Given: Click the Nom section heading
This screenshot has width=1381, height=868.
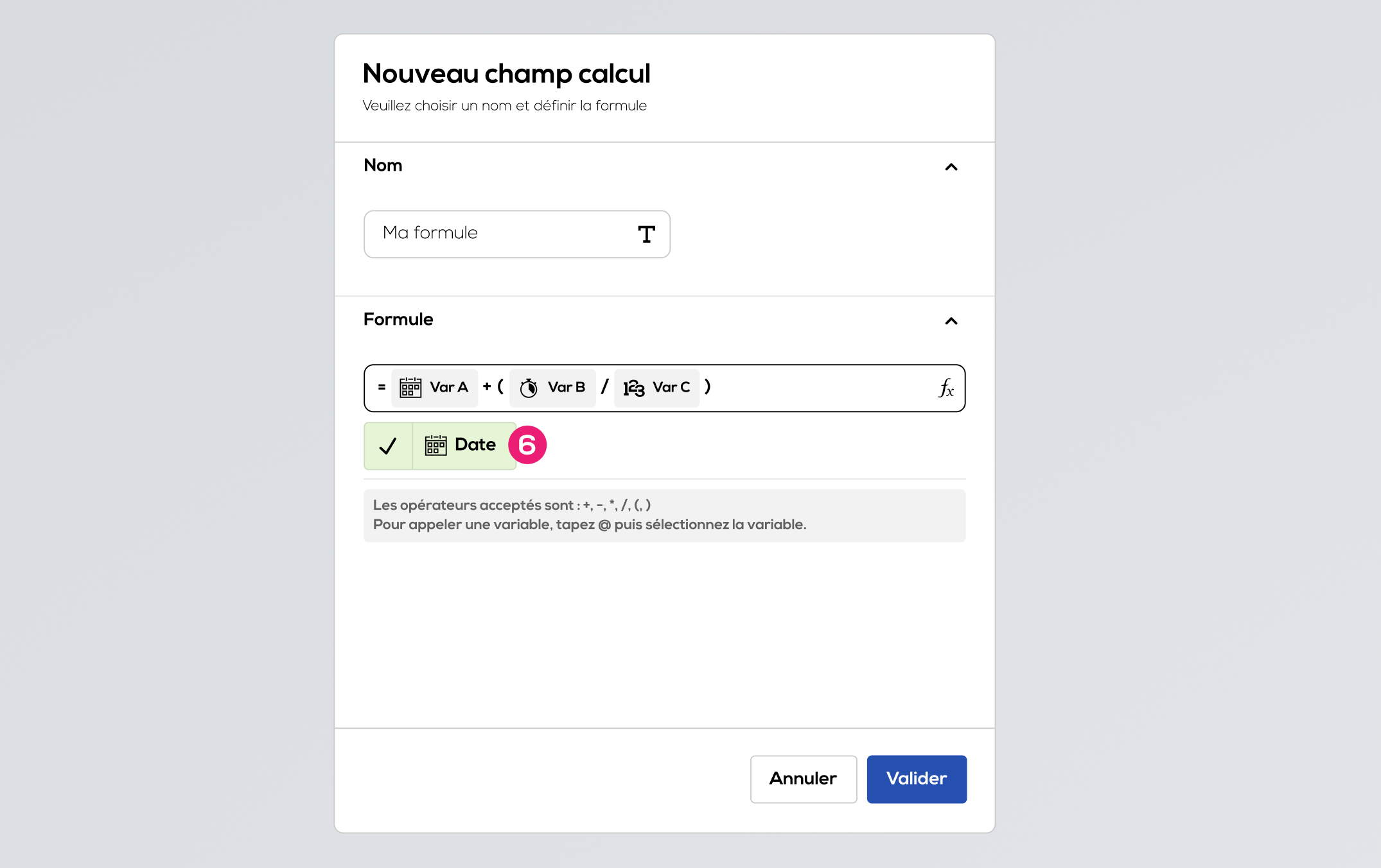Looking at the screenshot, I should pos(383,165).
